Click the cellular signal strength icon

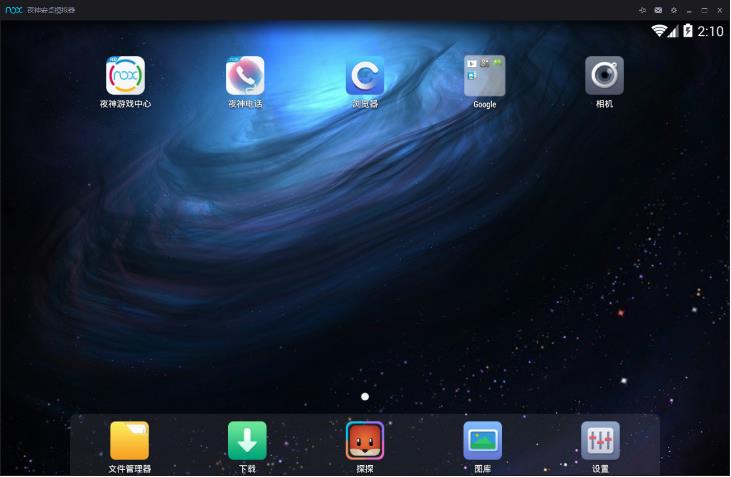click(673, 32)
